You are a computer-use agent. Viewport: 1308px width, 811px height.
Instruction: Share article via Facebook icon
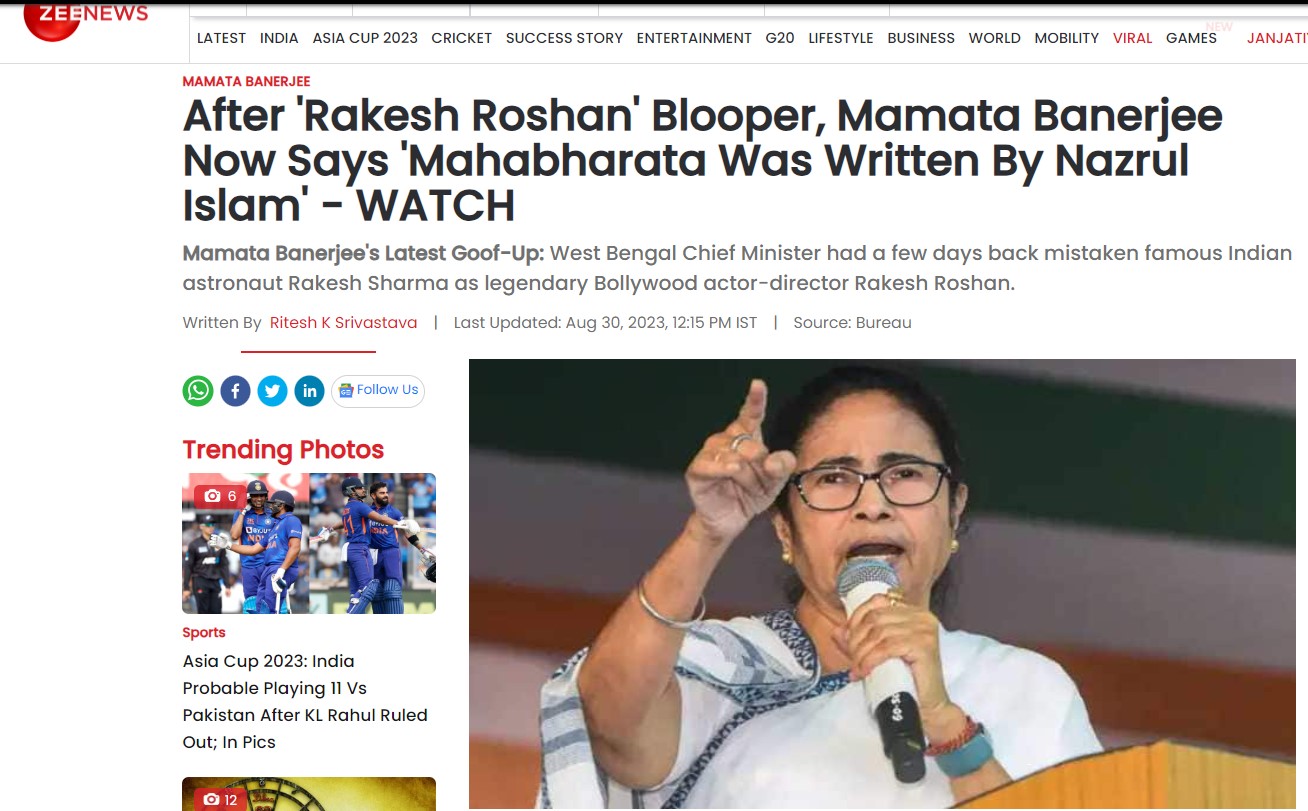(x=235, y=390)
